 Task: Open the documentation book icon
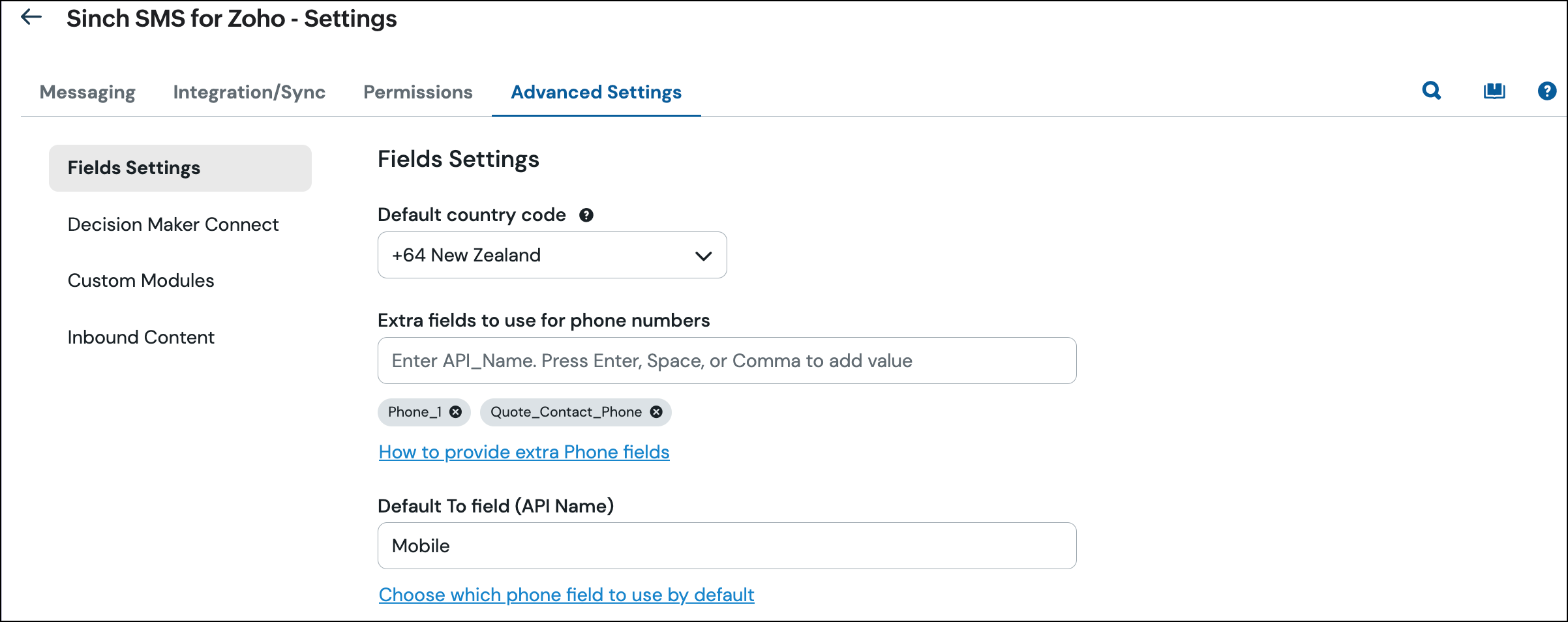pyautogui.click(x=1494, y=91)
